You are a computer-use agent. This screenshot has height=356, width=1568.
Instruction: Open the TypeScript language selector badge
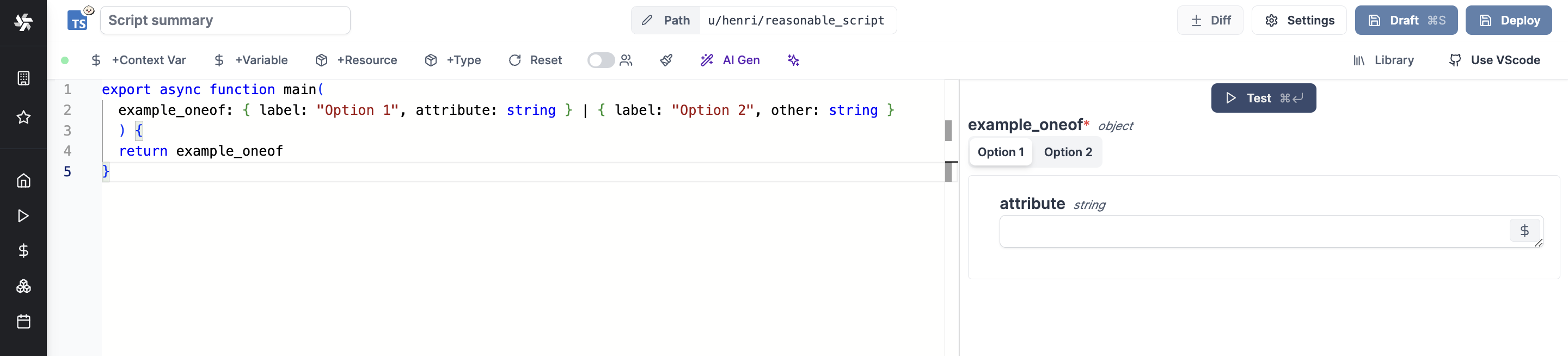pyautogui.click(x=78, y=21)
